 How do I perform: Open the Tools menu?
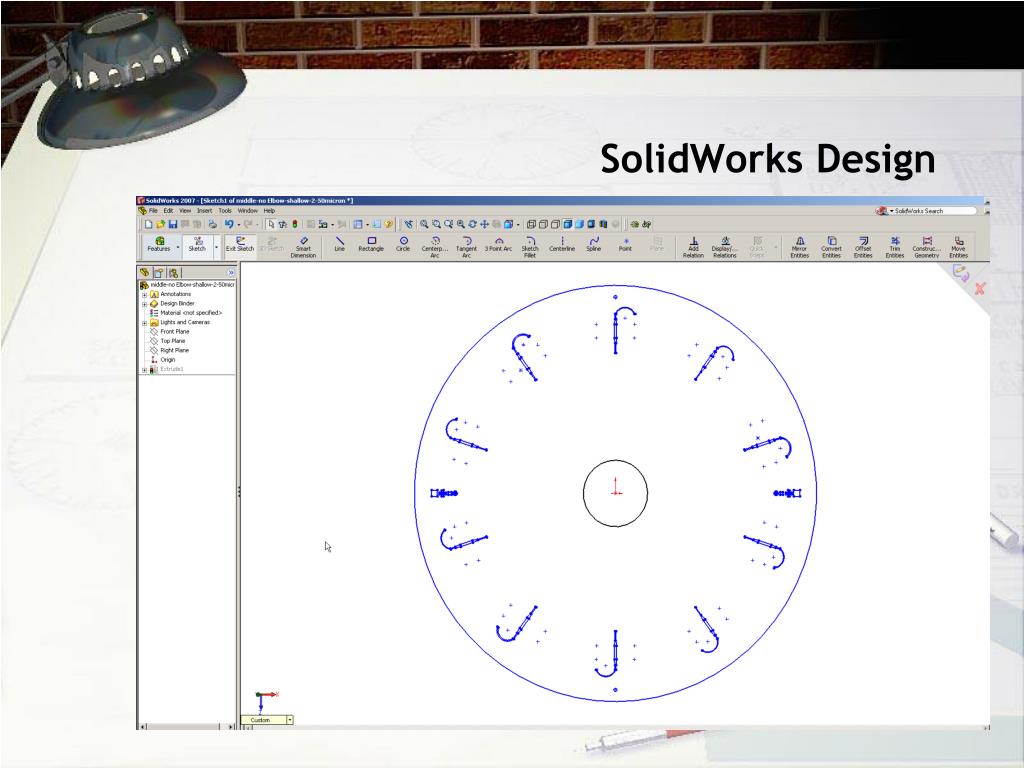coord(225,211)
